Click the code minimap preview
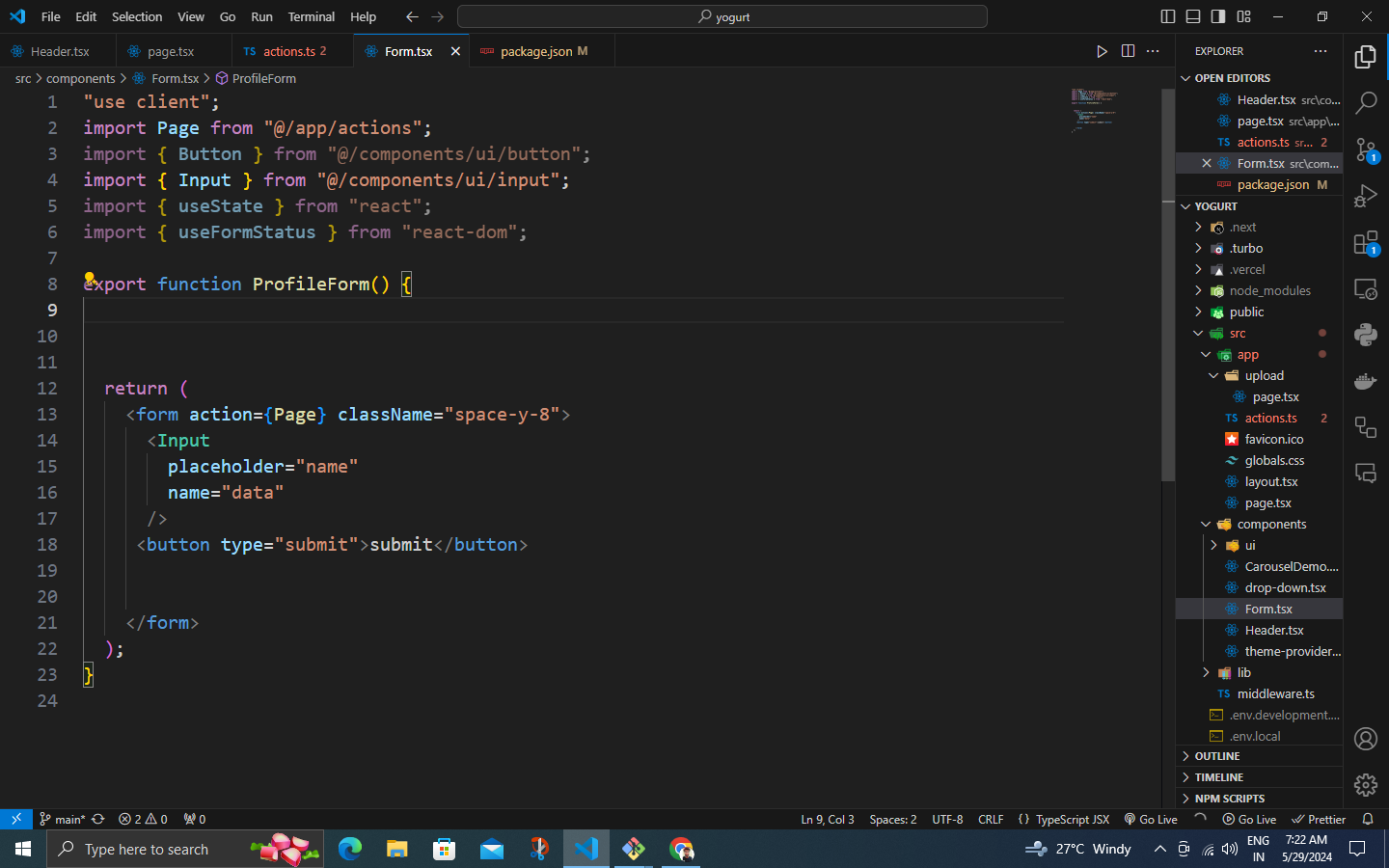The image size is (1389, 868). 1094,109
